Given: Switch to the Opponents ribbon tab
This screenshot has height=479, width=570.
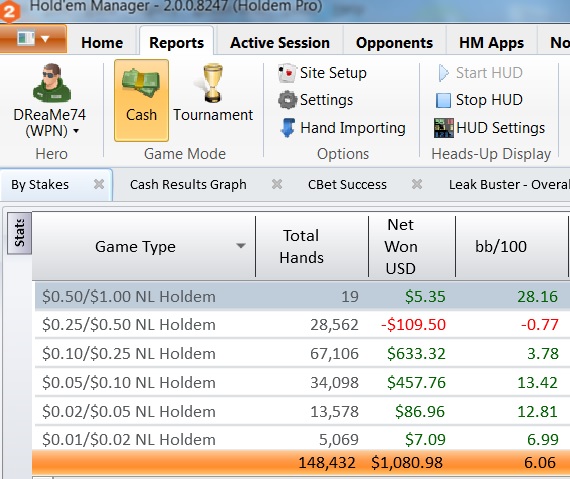Looking at the screenshot, I should [x=394, y=43].
